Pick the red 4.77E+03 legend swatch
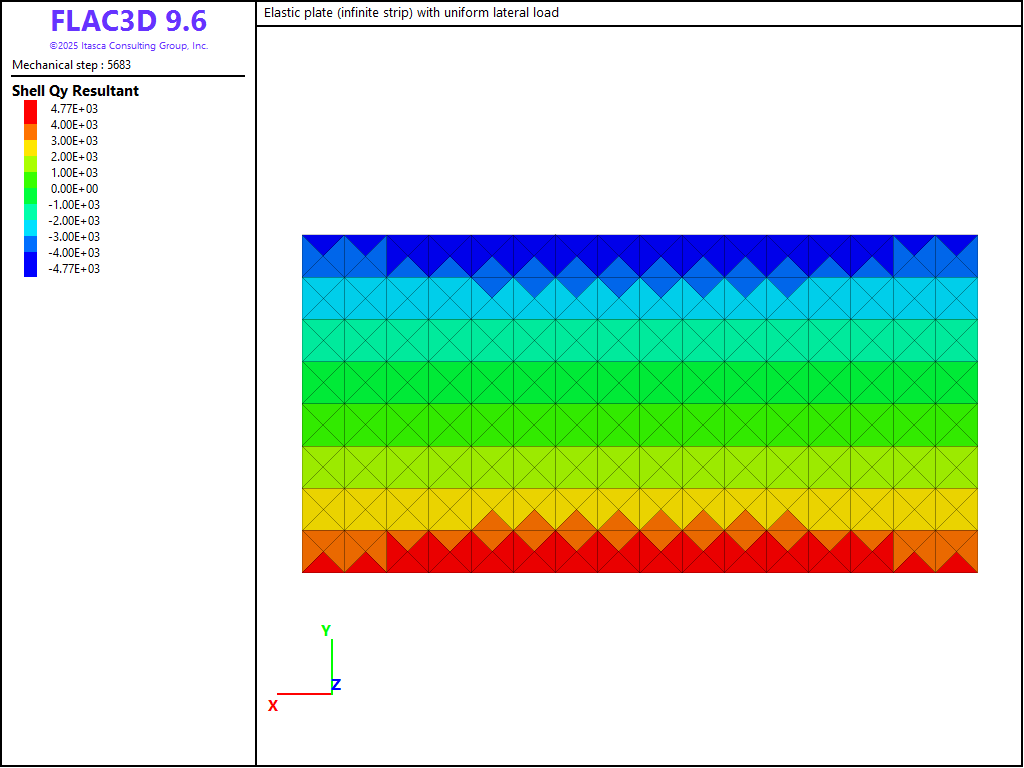 click(x=30, y=109)
